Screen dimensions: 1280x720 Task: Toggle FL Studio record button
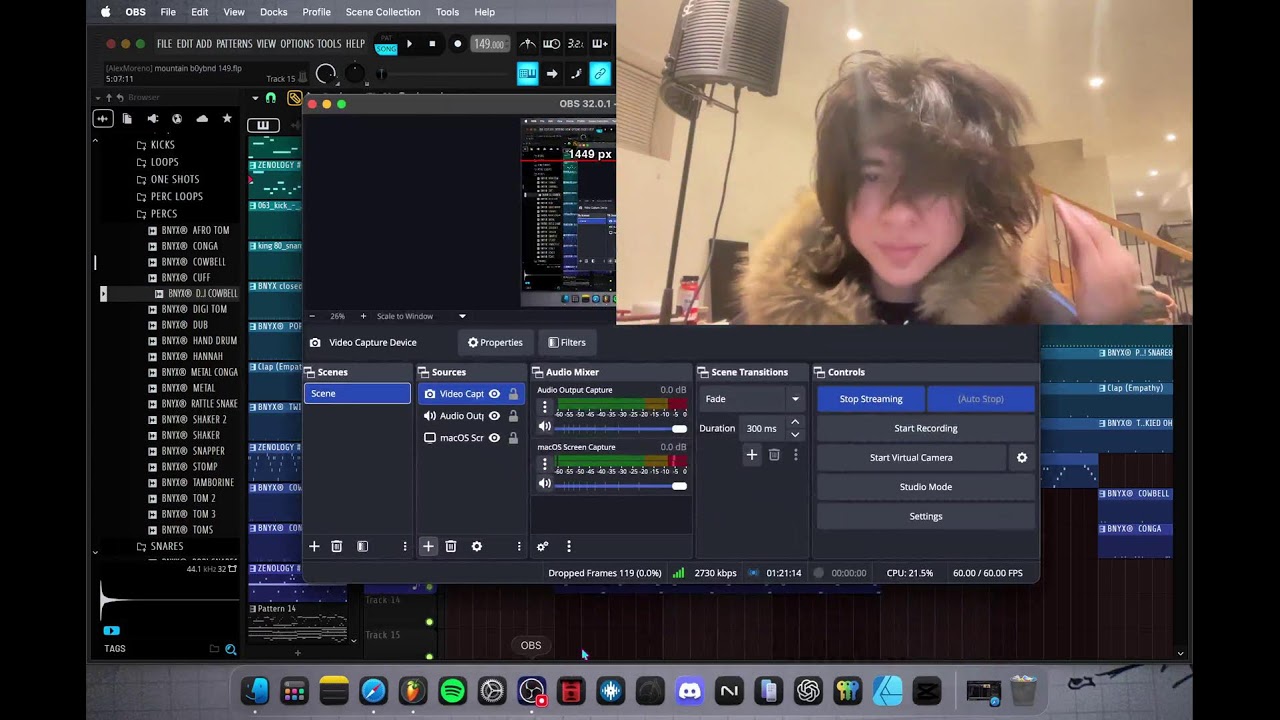[x=457, y=44]
